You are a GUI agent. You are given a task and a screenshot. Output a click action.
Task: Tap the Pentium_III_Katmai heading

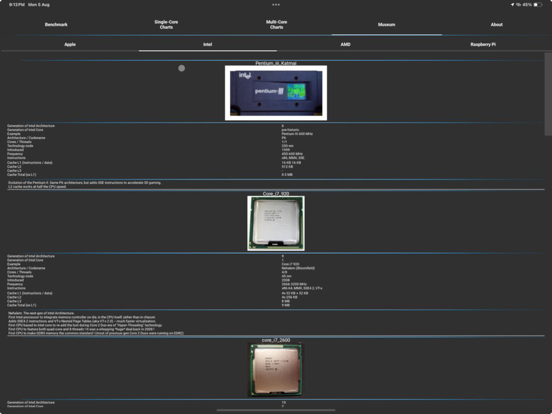click(276, 63)
